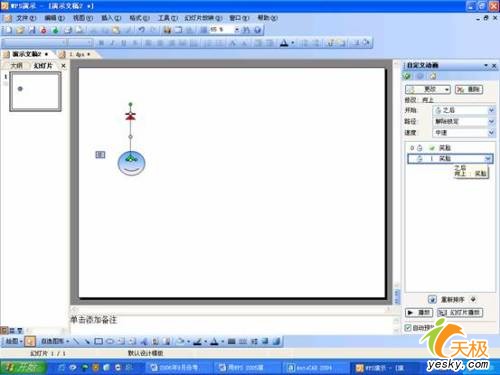Click the Open file folder icon
The image size is (500, 375).
(20, 30)
